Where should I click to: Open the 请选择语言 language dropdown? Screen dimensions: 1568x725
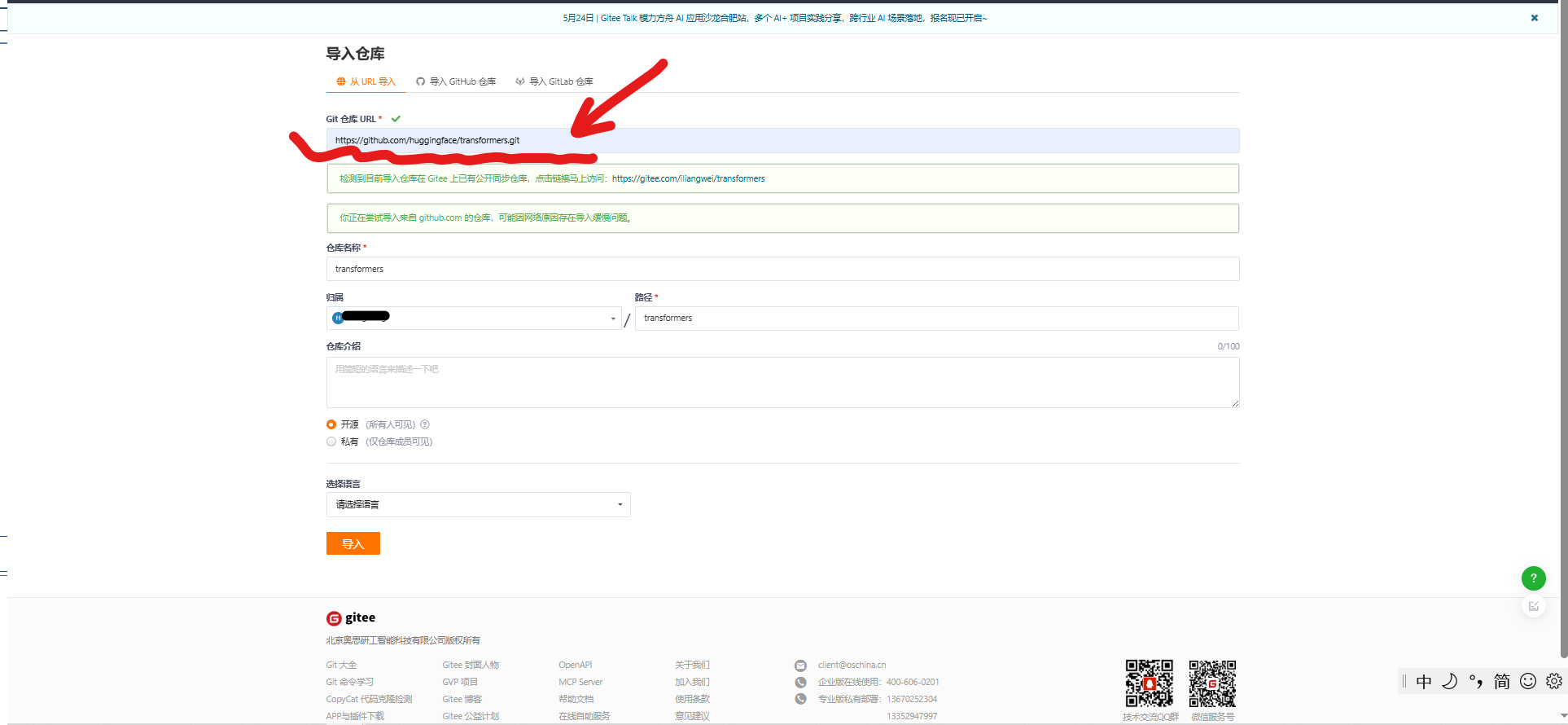[479, 504]
